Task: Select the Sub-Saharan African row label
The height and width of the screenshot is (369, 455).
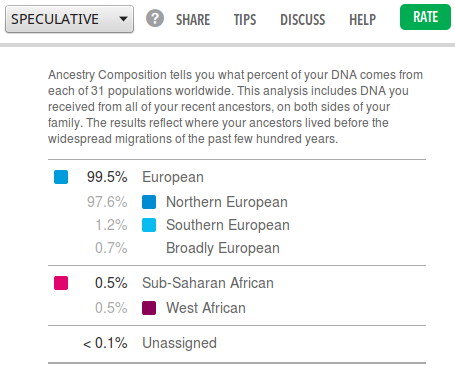Action: tap(208, 283)
